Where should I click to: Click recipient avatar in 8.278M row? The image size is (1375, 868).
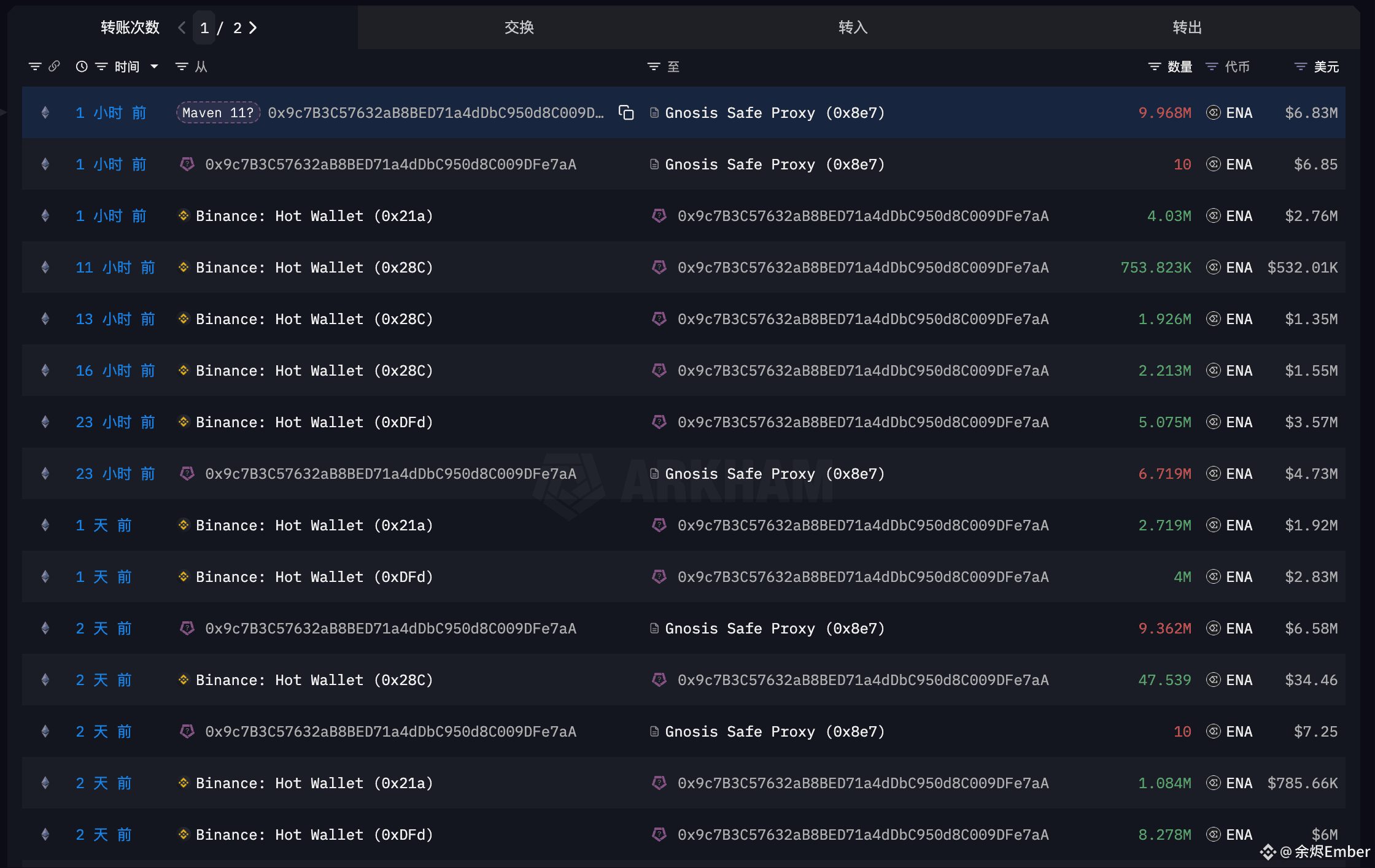(659, 834)
